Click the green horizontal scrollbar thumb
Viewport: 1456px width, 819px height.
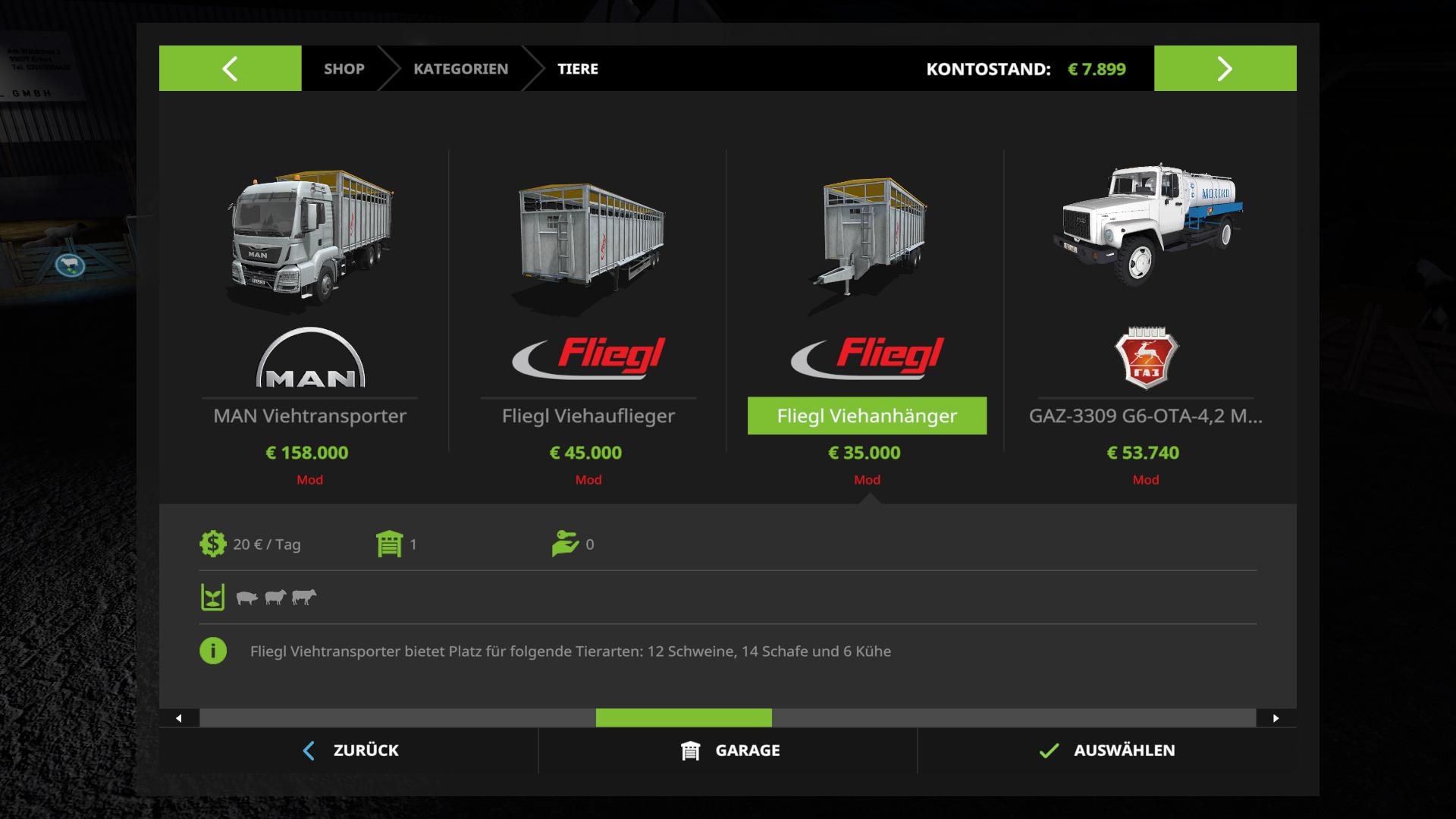[x=683, y=718]
